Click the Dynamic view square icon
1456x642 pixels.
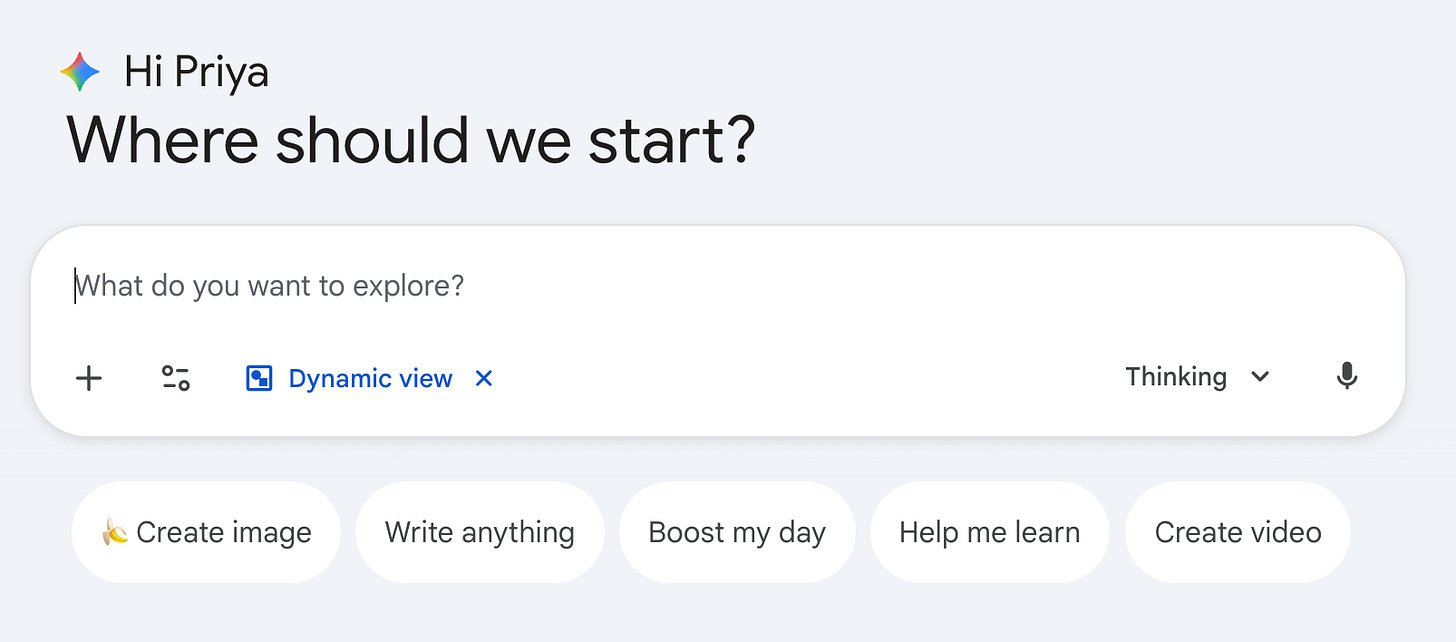click(259, 378)
